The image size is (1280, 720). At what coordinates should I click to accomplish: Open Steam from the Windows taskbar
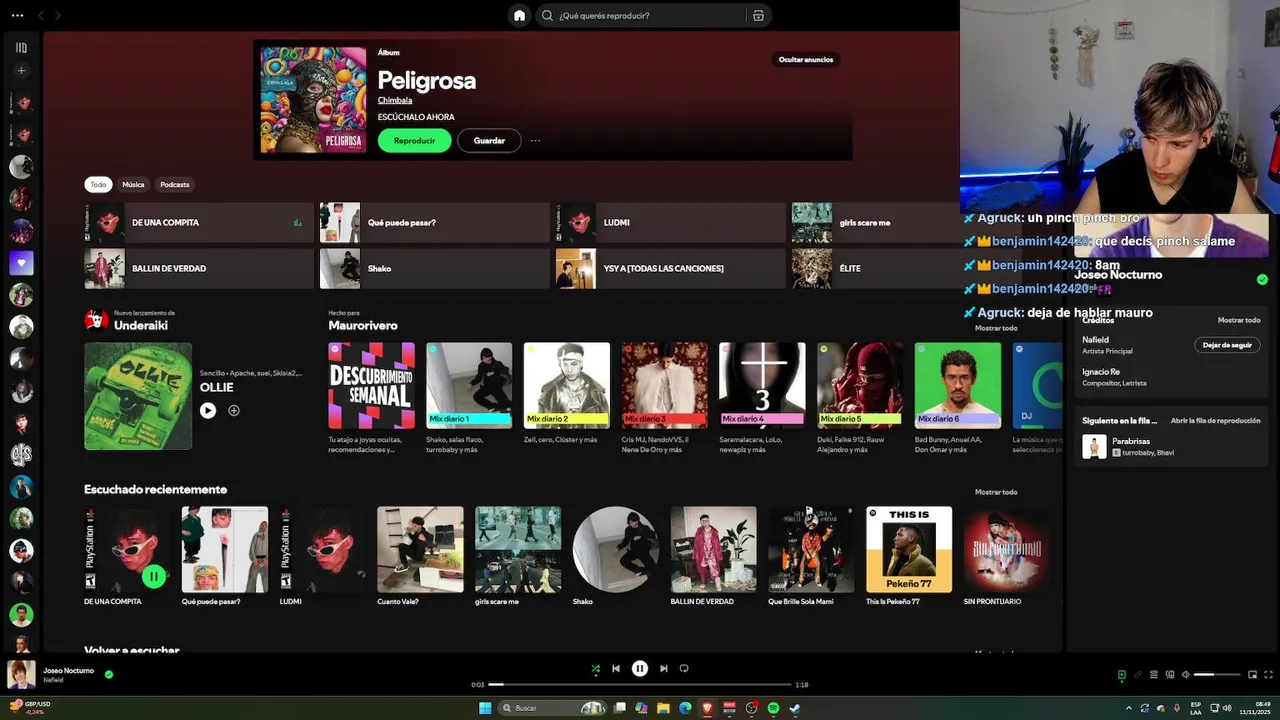(795, 708)
